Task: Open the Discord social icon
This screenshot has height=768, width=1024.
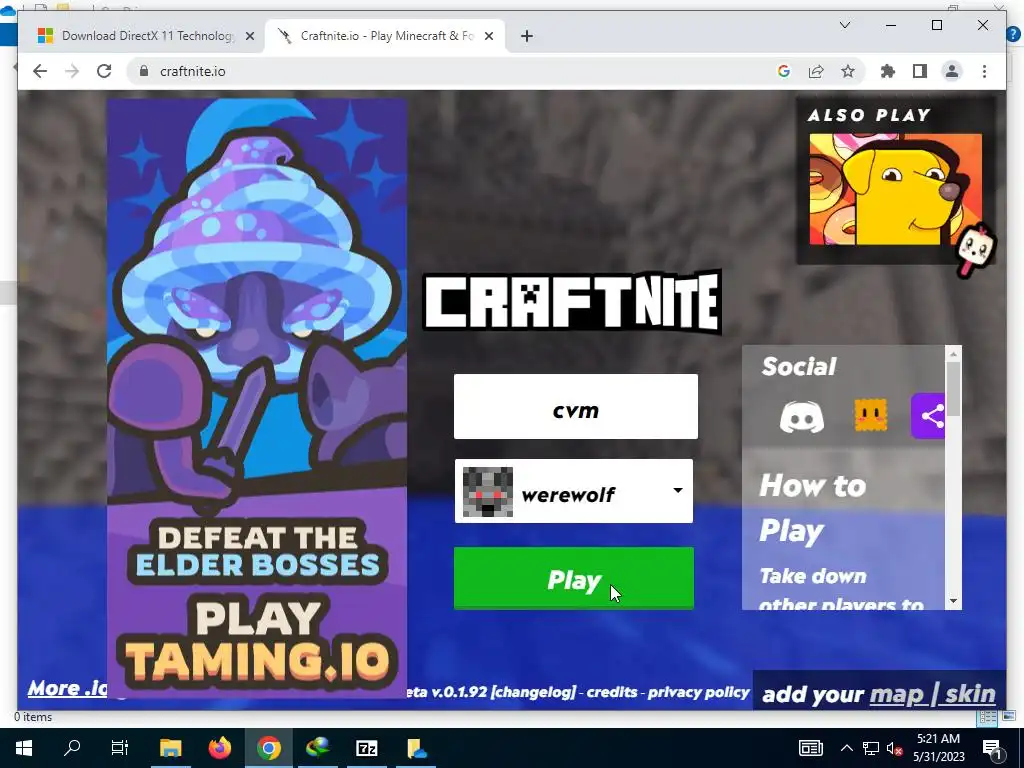Action: pyautogui.click(x=802, y=417)
